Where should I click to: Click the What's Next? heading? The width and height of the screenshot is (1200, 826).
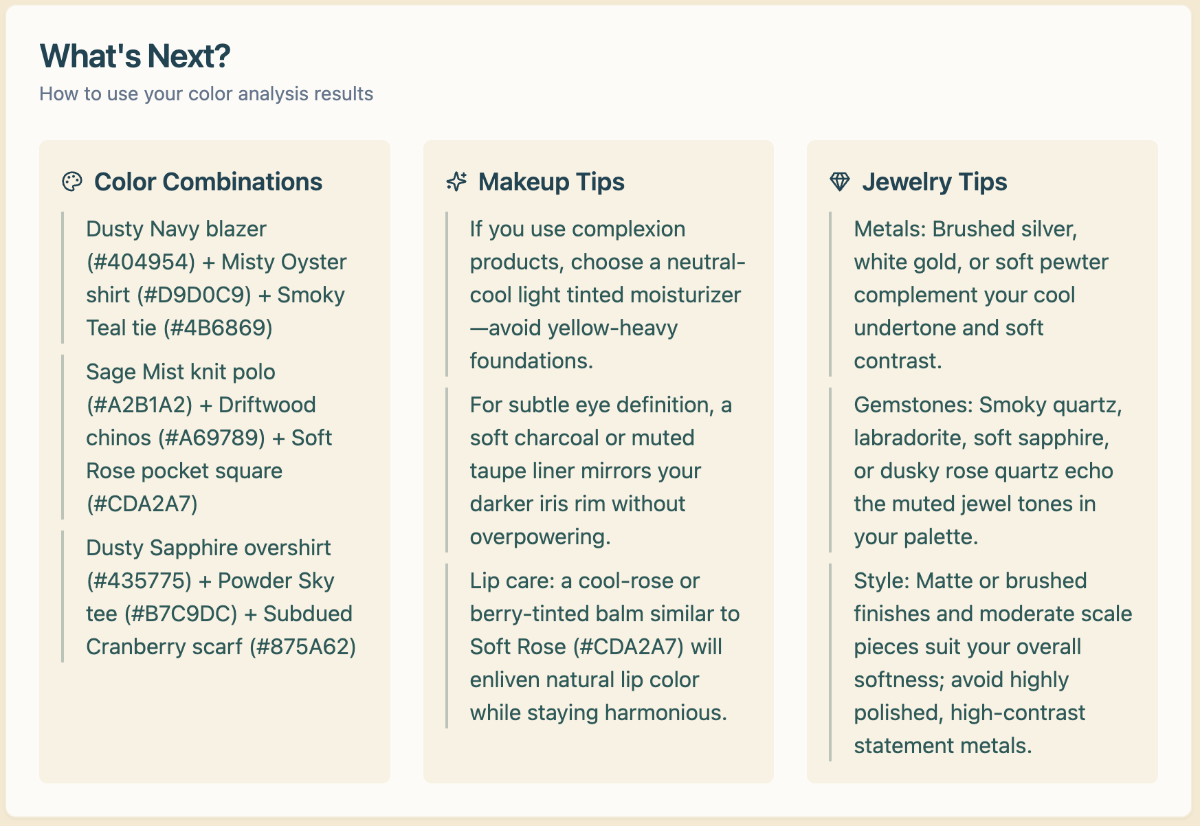coord(135,56)
